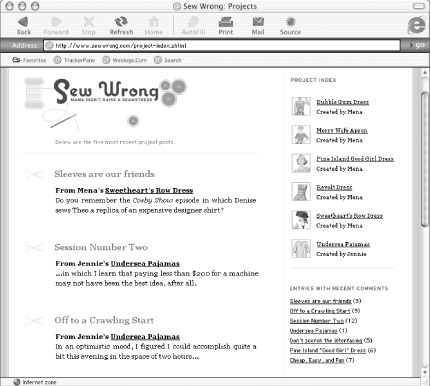Click 'Session Number Two' heading
The width and height of the screenshot is (431, 386).
pos(101,247)
